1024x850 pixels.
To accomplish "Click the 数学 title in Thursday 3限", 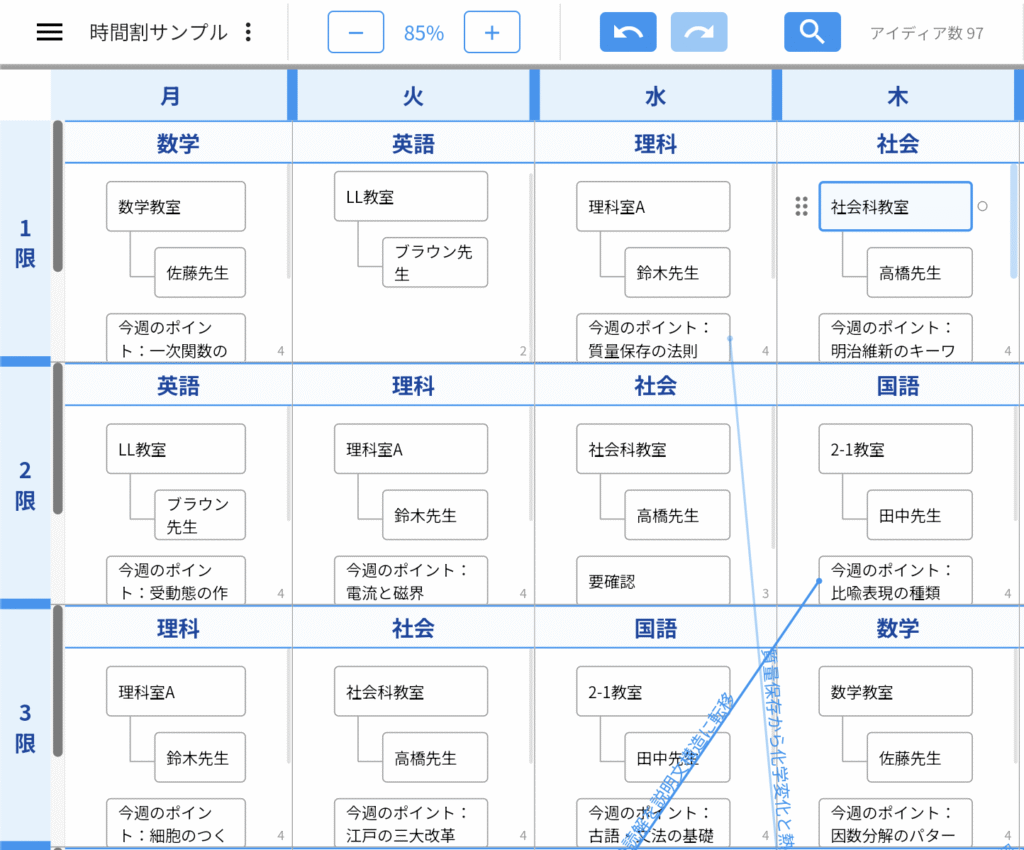I will pos(897,628).
